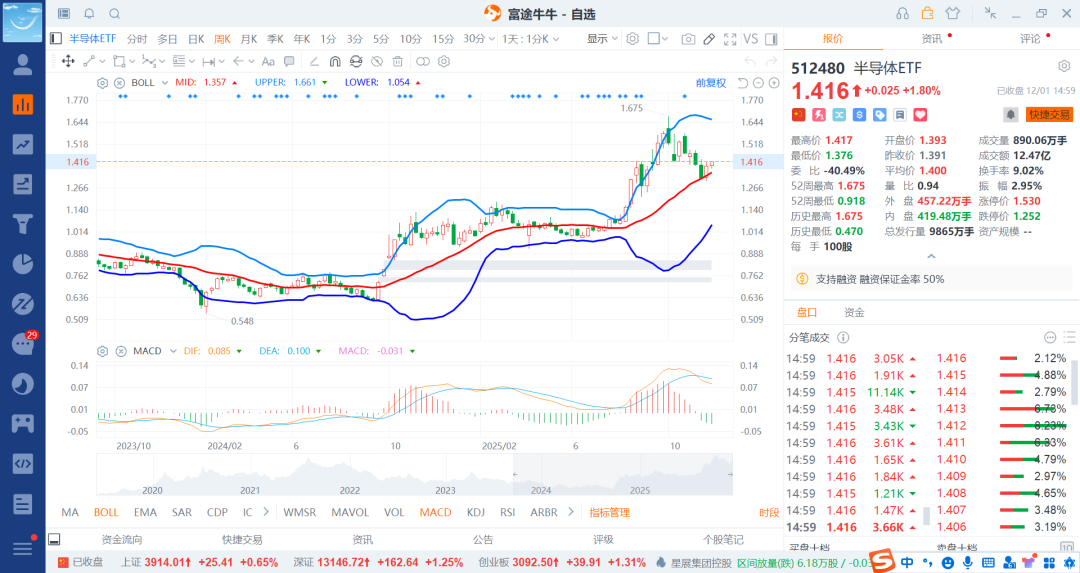Open the search magnifier in the title bar

click(x=114, y=13)
